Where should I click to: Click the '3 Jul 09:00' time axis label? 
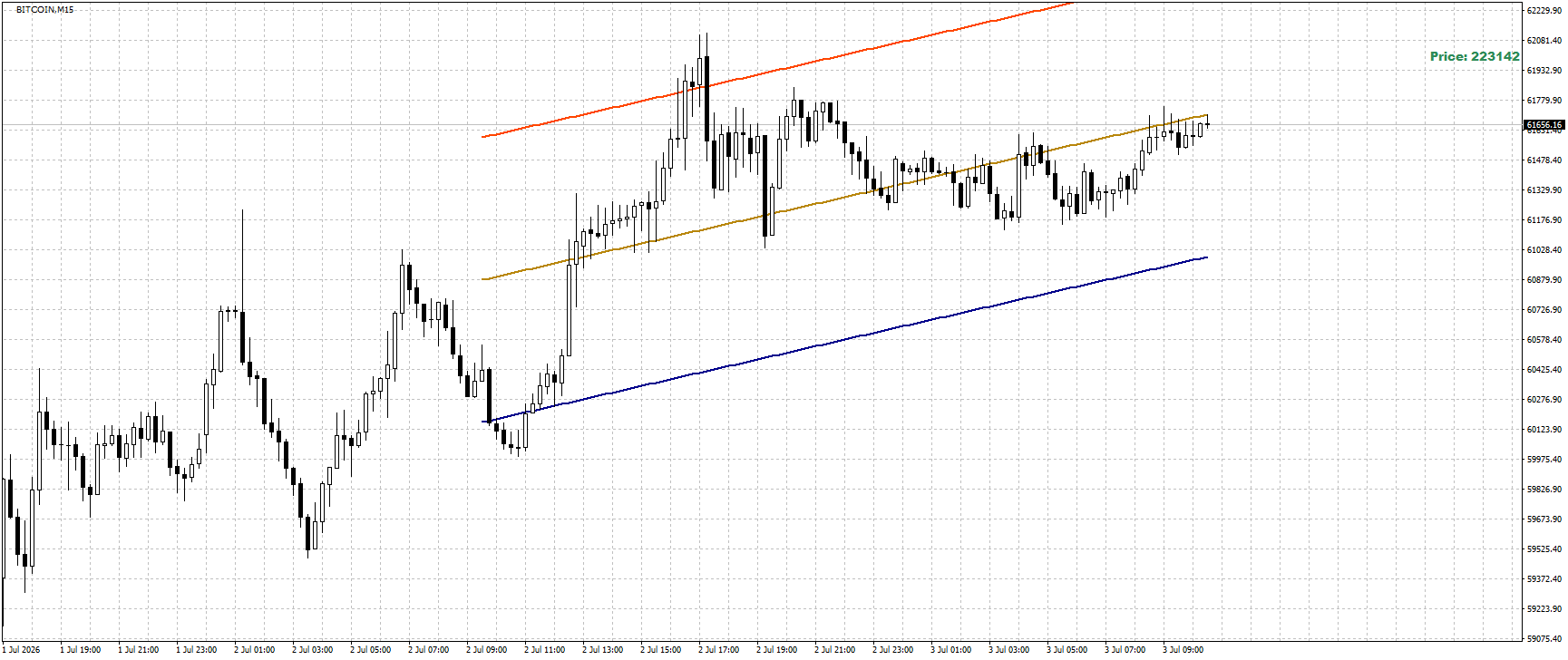1183,650
